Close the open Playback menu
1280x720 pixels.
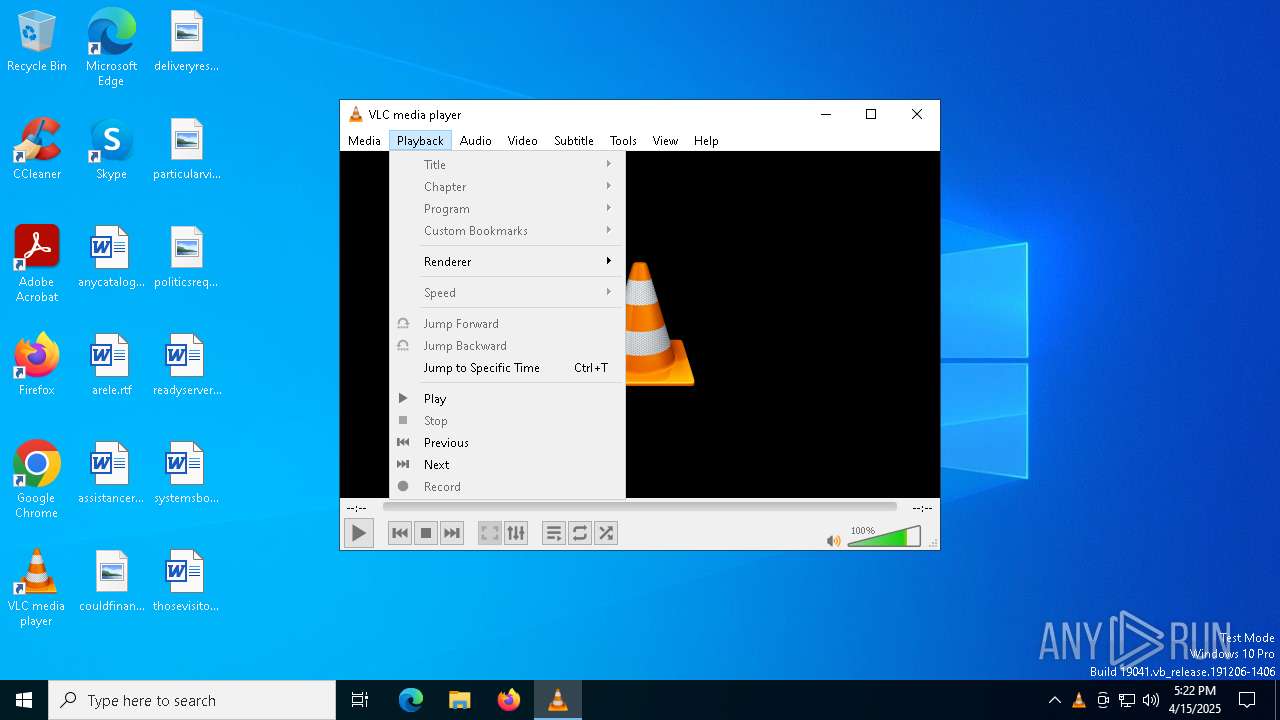tap(420, 141)
